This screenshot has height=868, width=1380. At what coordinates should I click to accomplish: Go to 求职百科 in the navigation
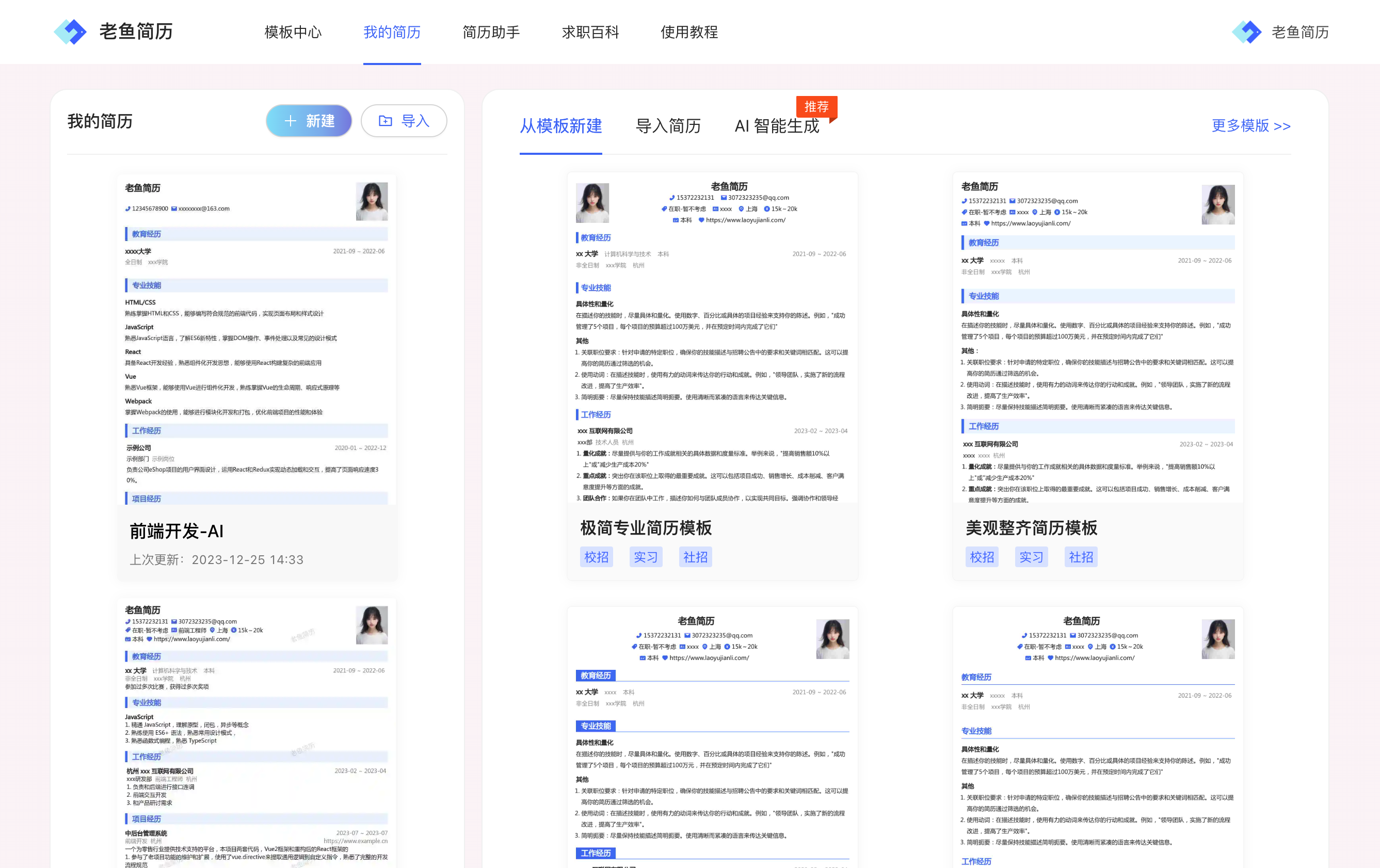pos(590,32)
